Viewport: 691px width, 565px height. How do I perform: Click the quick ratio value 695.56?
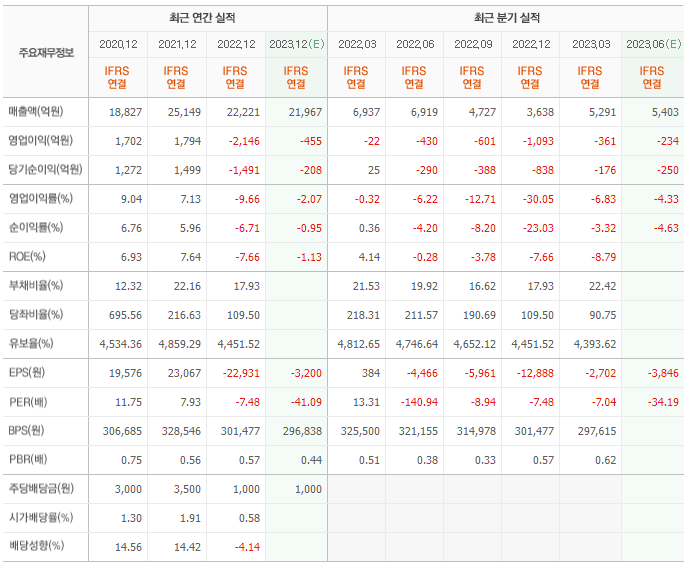point(126,315)
